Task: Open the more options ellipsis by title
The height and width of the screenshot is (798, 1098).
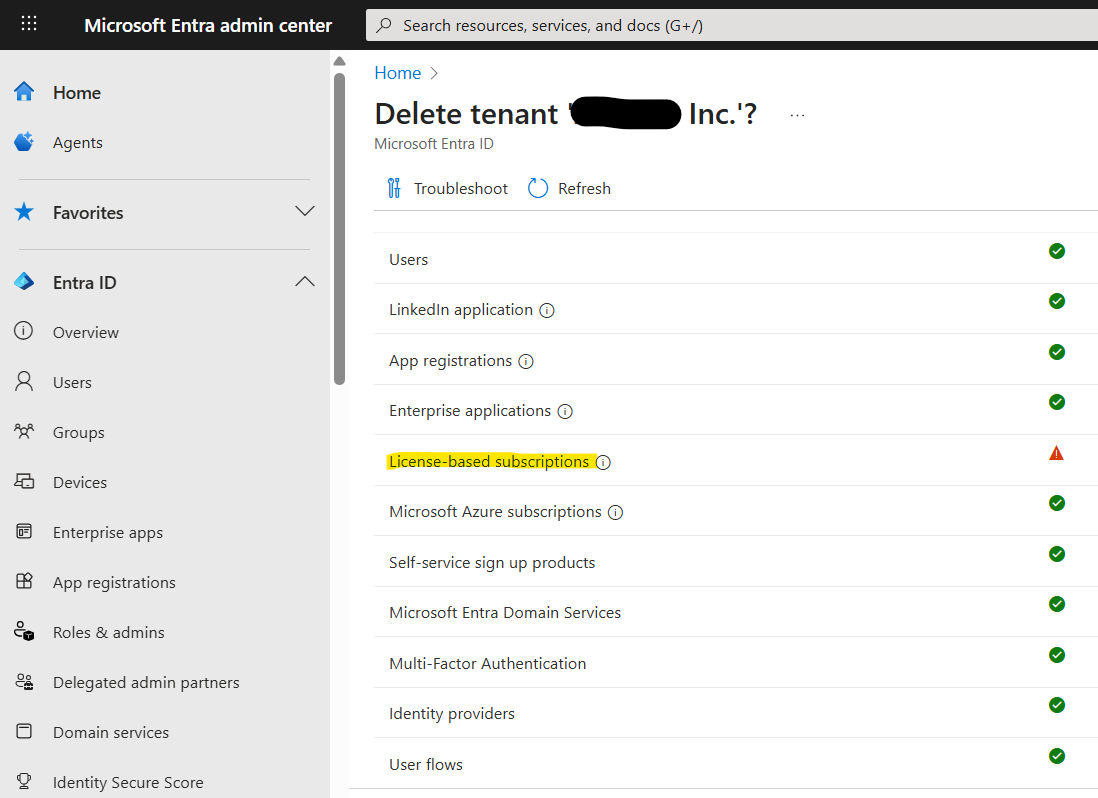Action: pyautogui.click(x=798, y=115)
